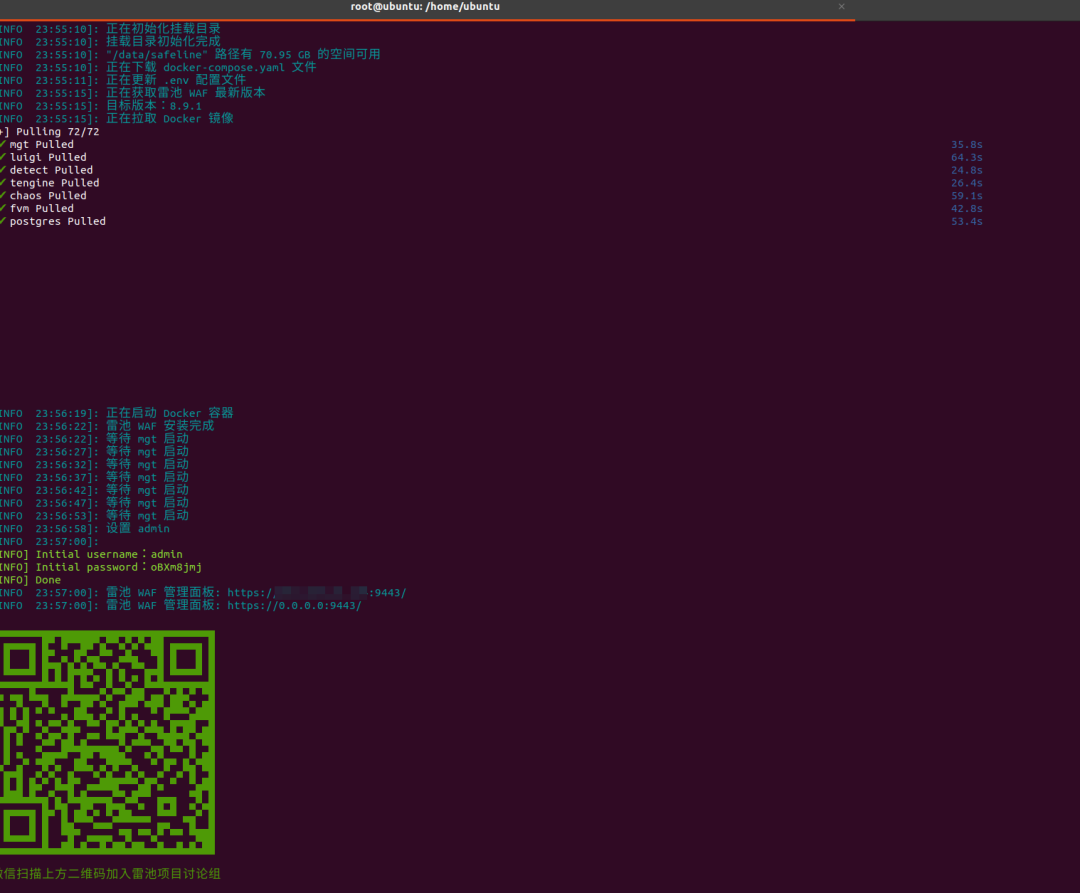Open the https://0.0.0.0:9443/ management panel link
The width and height of the screenshot is (1080, 893).
[294, 606]
